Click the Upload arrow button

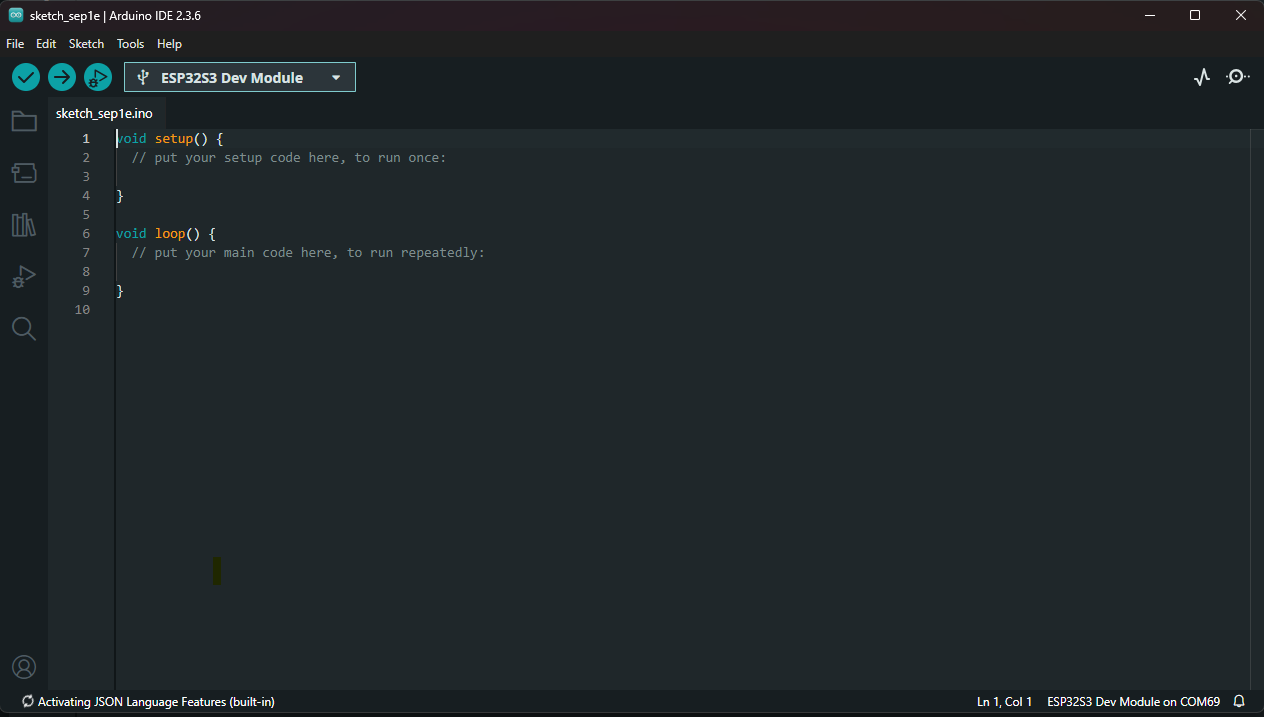62,77
